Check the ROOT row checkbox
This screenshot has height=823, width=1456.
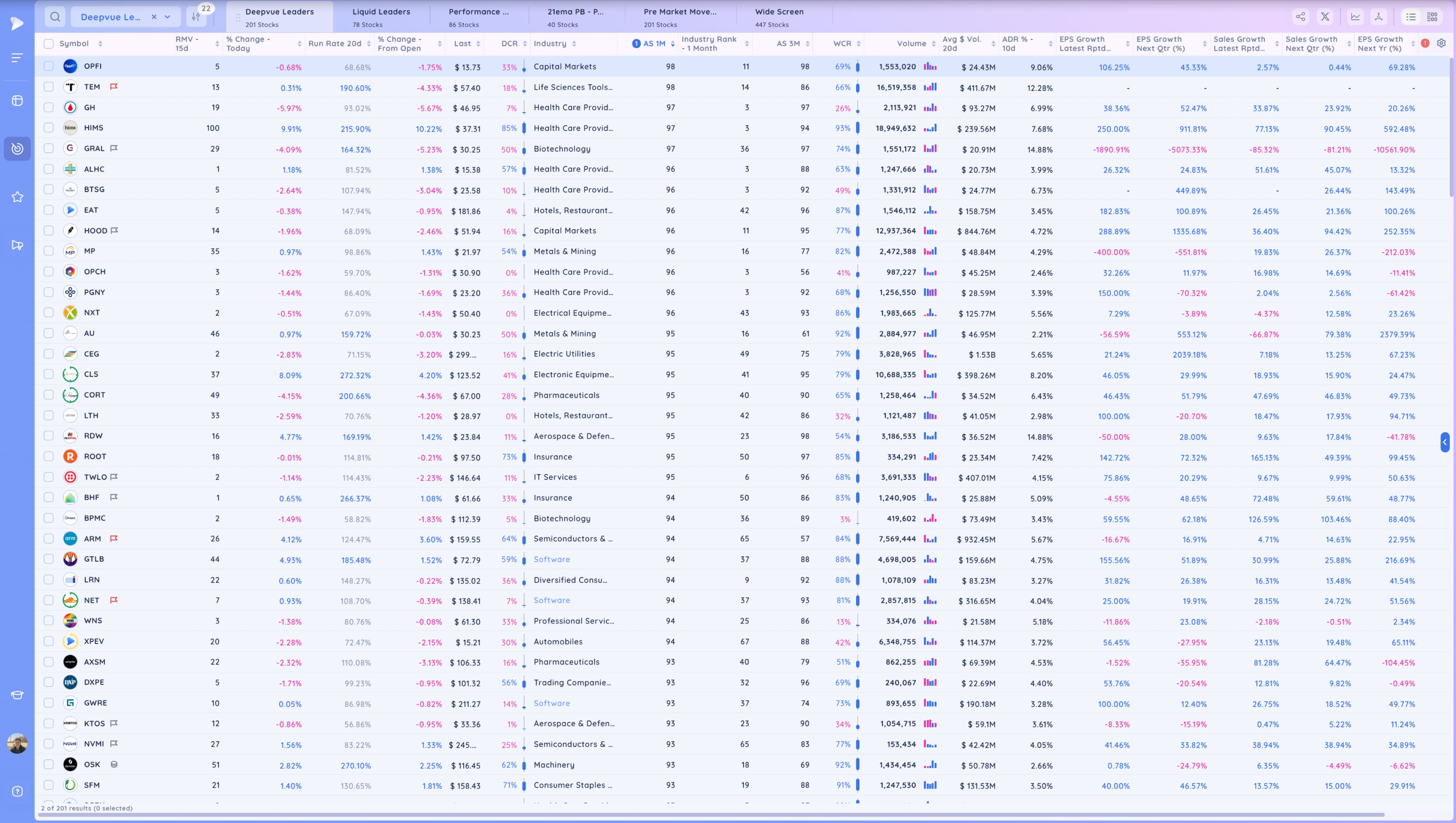click(x=49, y=456)
